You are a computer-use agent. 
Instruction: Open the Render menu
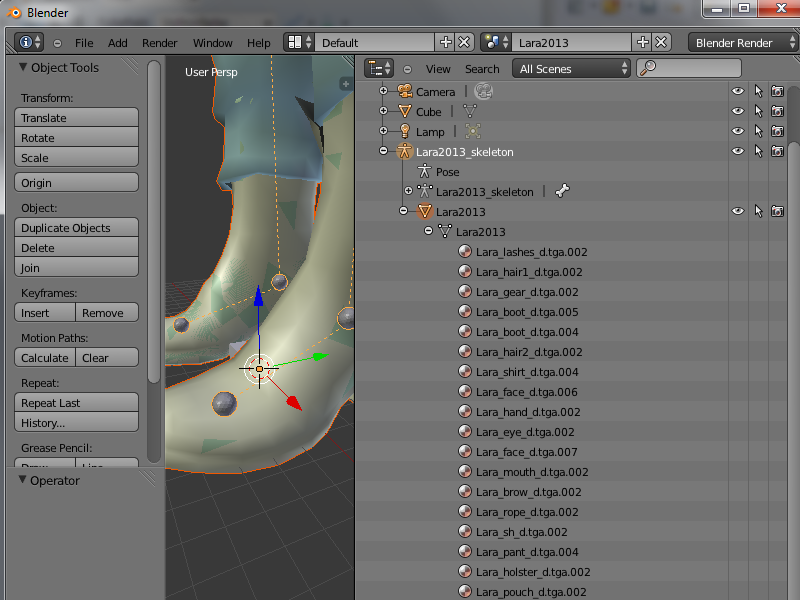[x=160, y=43]
